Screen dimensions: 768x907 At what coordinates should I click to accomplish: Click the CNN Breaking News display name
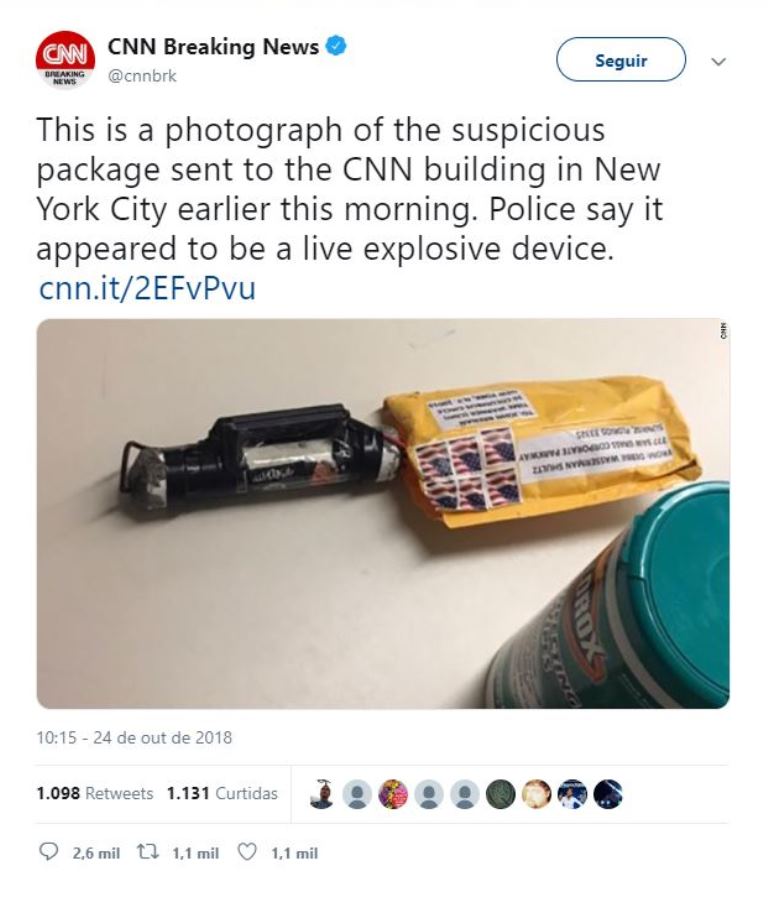213,47
